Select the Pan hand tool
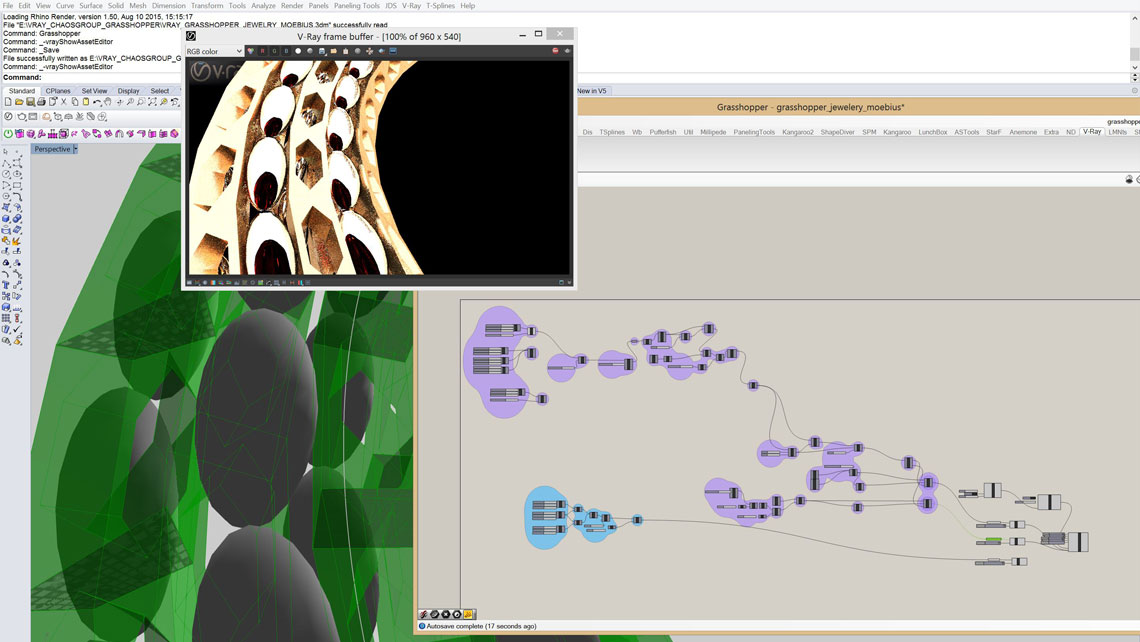The image size is (1140, 642). click(108, 103)
